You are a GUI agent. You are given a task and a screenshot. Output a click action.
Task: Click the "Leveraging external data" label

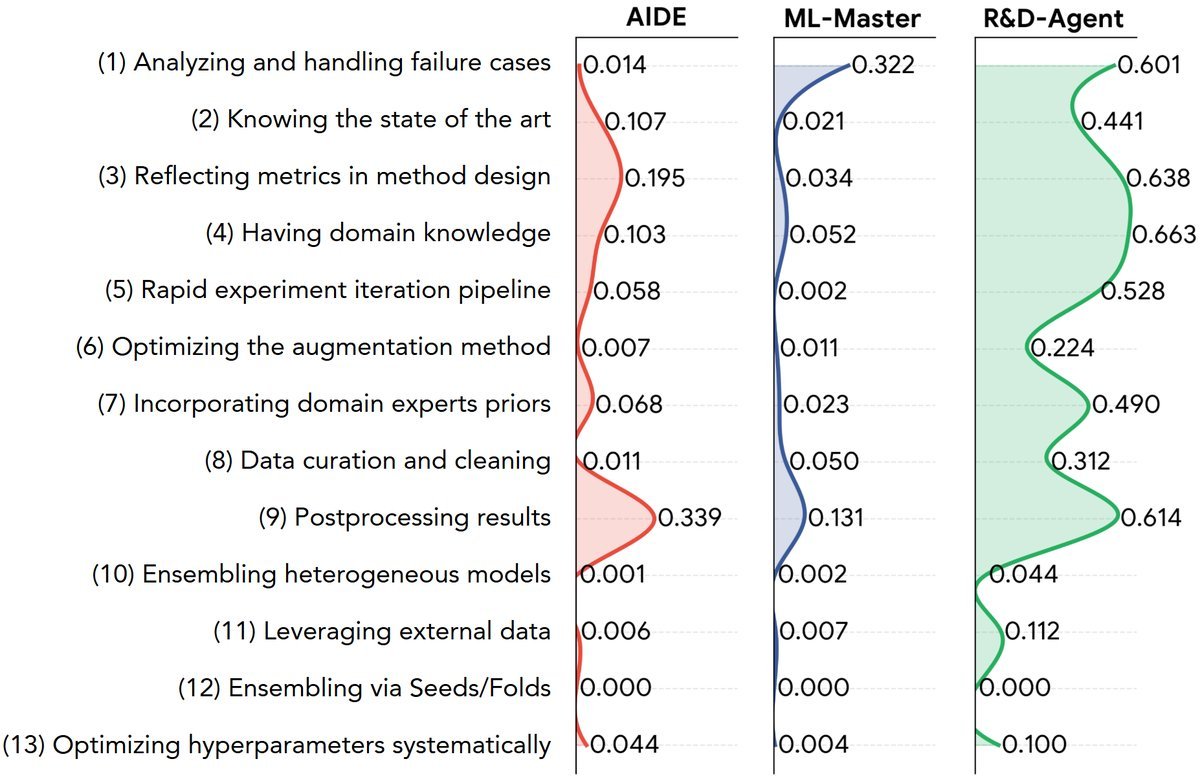pos(382,632)
